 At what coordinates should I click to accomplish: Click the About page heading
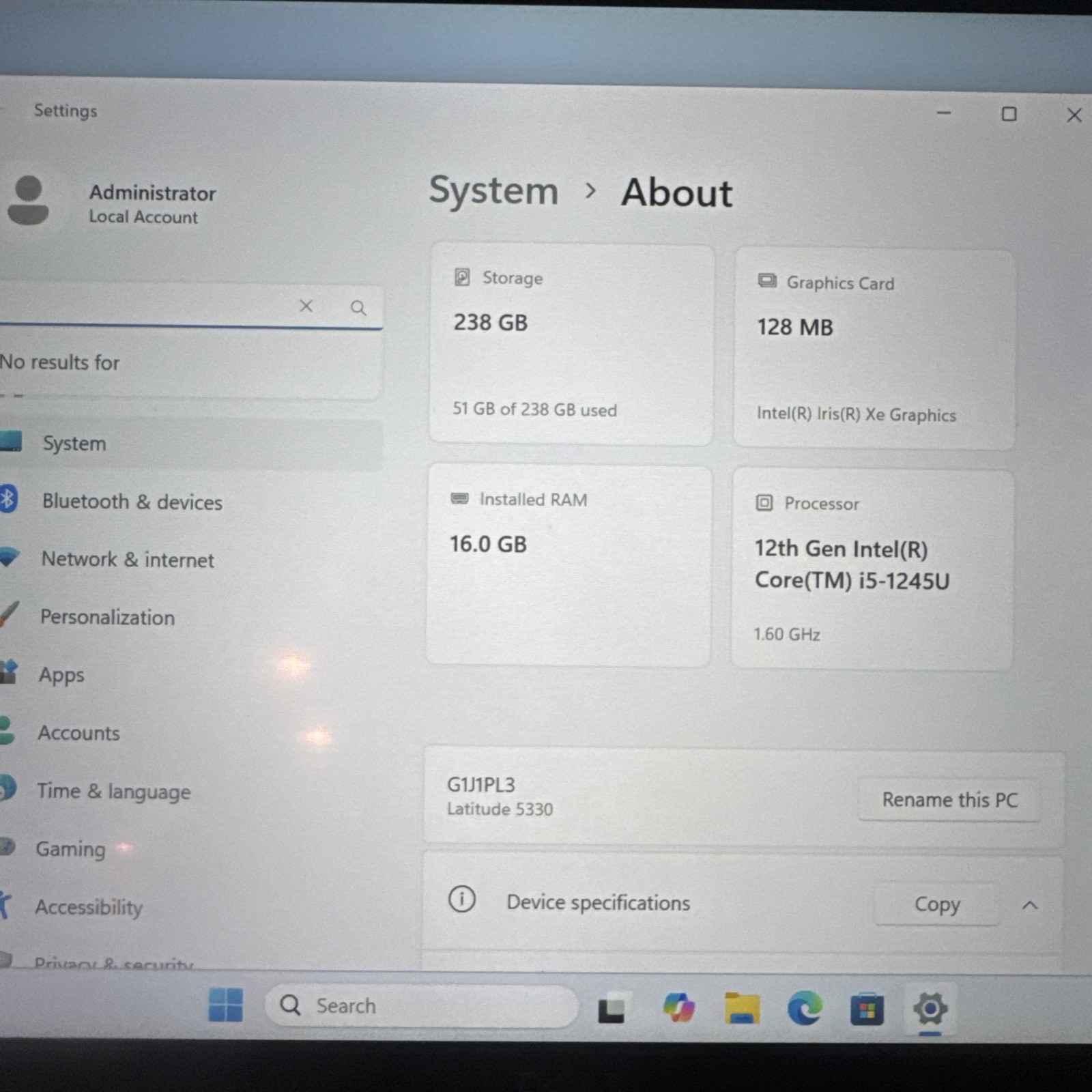coord(677,192)
